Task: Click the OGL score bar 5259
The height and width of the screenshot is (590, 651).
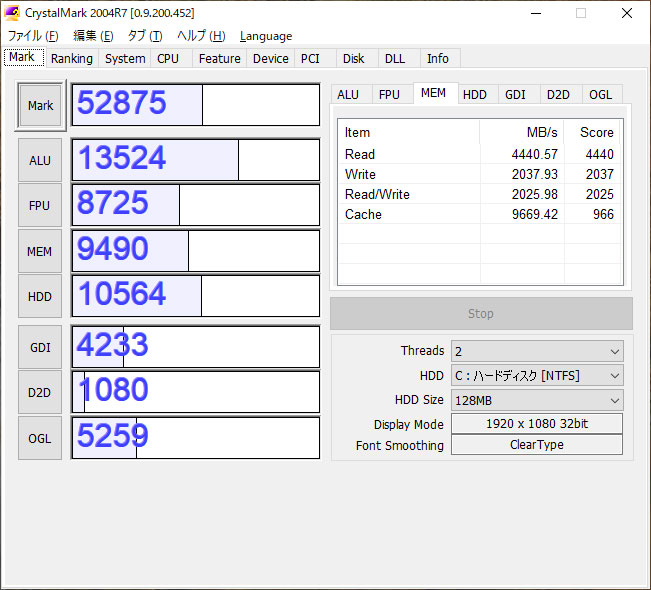Action: 196,438
